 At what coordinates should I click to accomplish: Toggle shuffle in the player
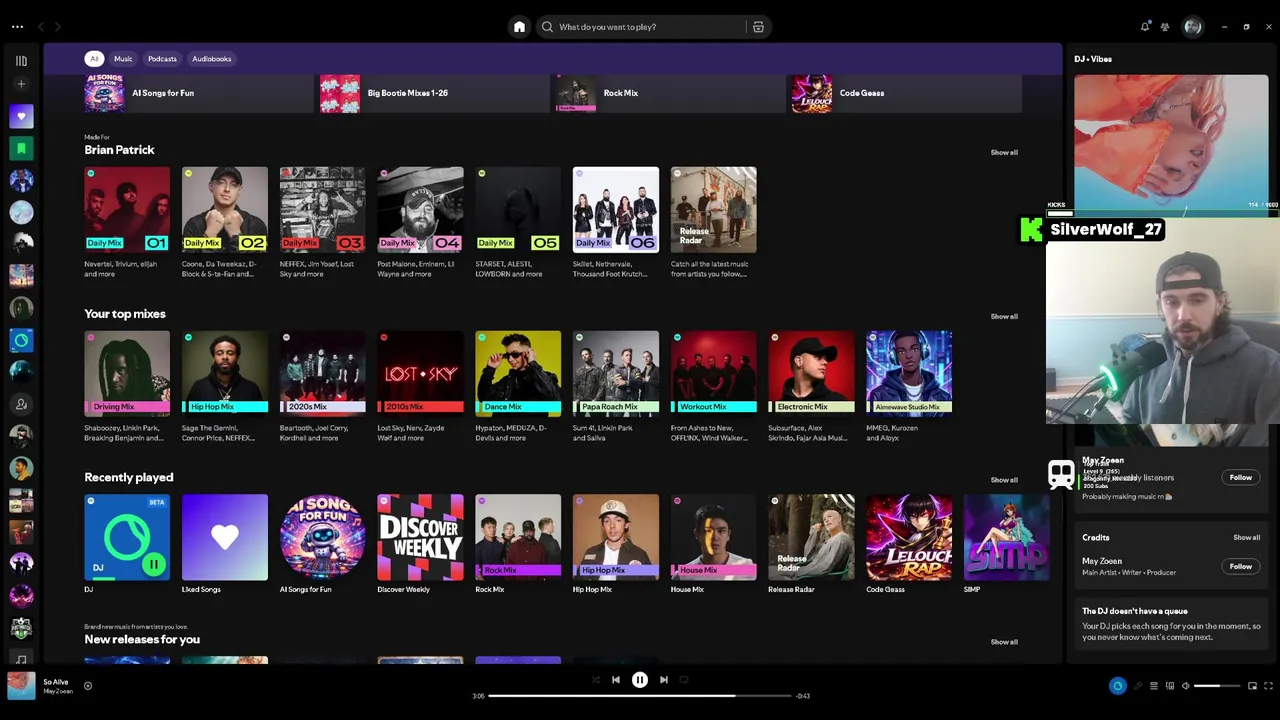[x=596, y=680]
